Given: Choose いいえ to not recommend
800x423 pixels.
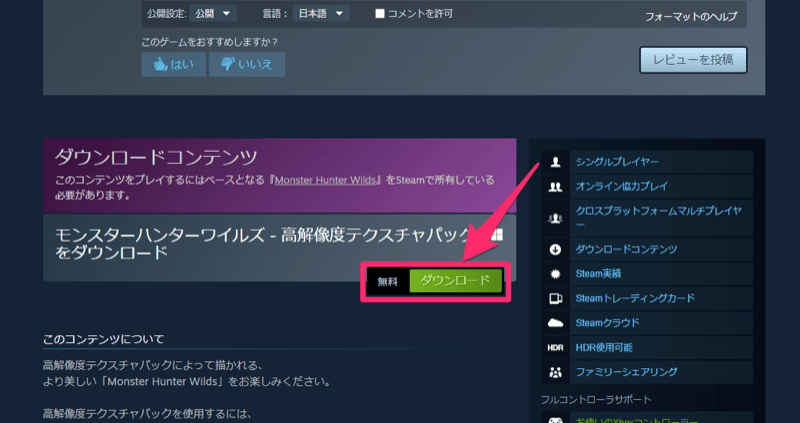Looking at the screenshot, I should point(247,65).
